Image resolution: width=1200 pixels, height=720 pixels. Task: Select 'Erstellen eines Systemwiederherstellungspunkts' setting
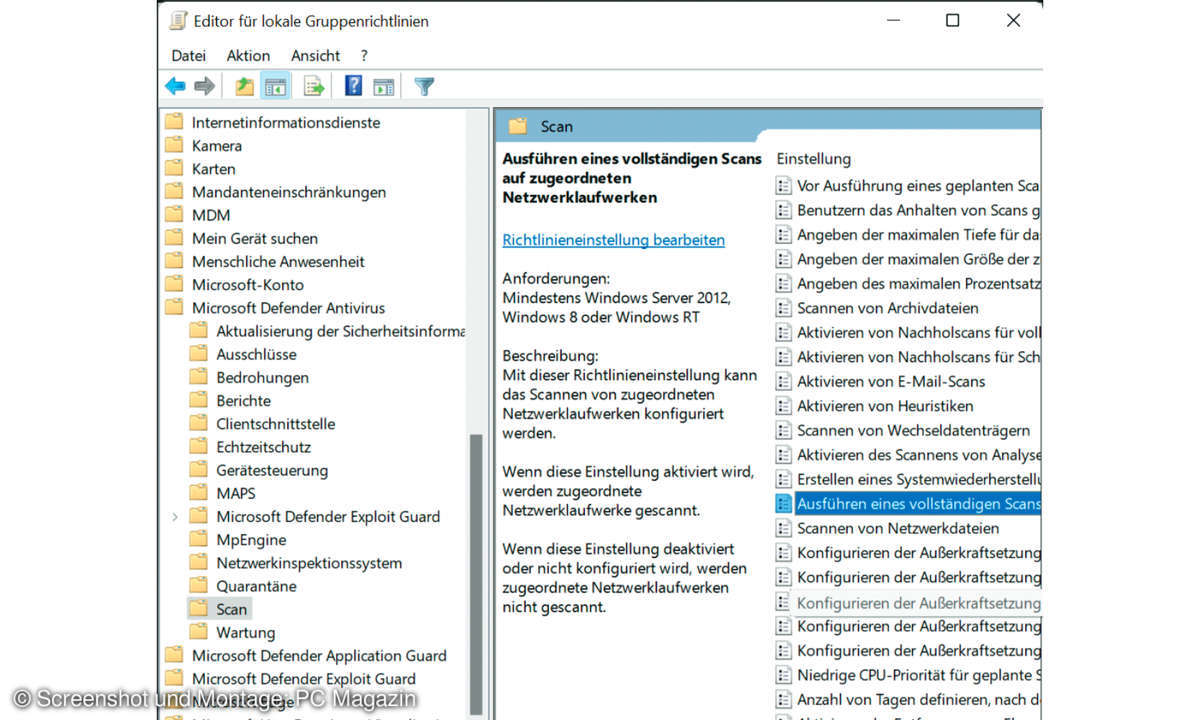(x=907, y=479)
